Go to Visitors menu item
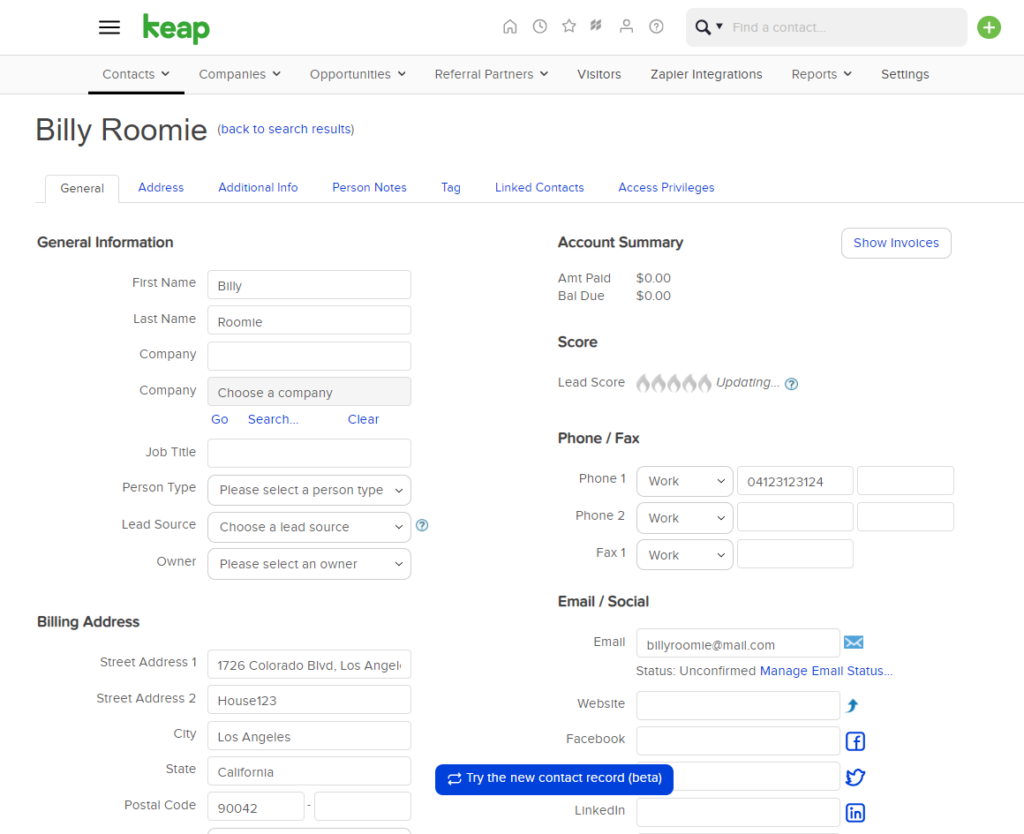 [x=599, y=74]
